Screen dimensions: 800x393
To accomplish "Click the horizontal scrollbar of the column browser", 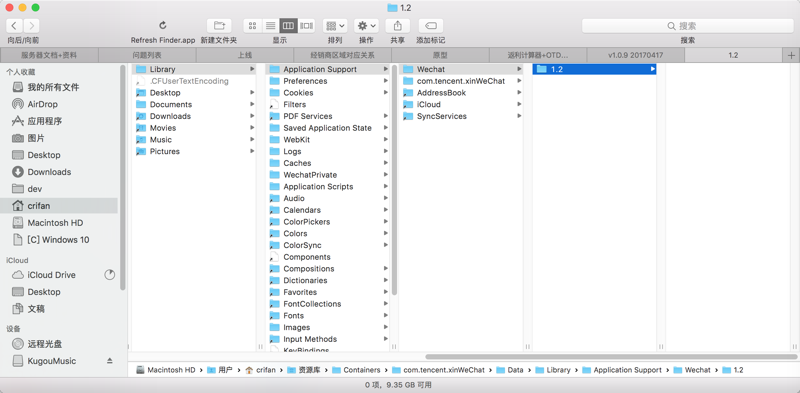I will point(611,357).
